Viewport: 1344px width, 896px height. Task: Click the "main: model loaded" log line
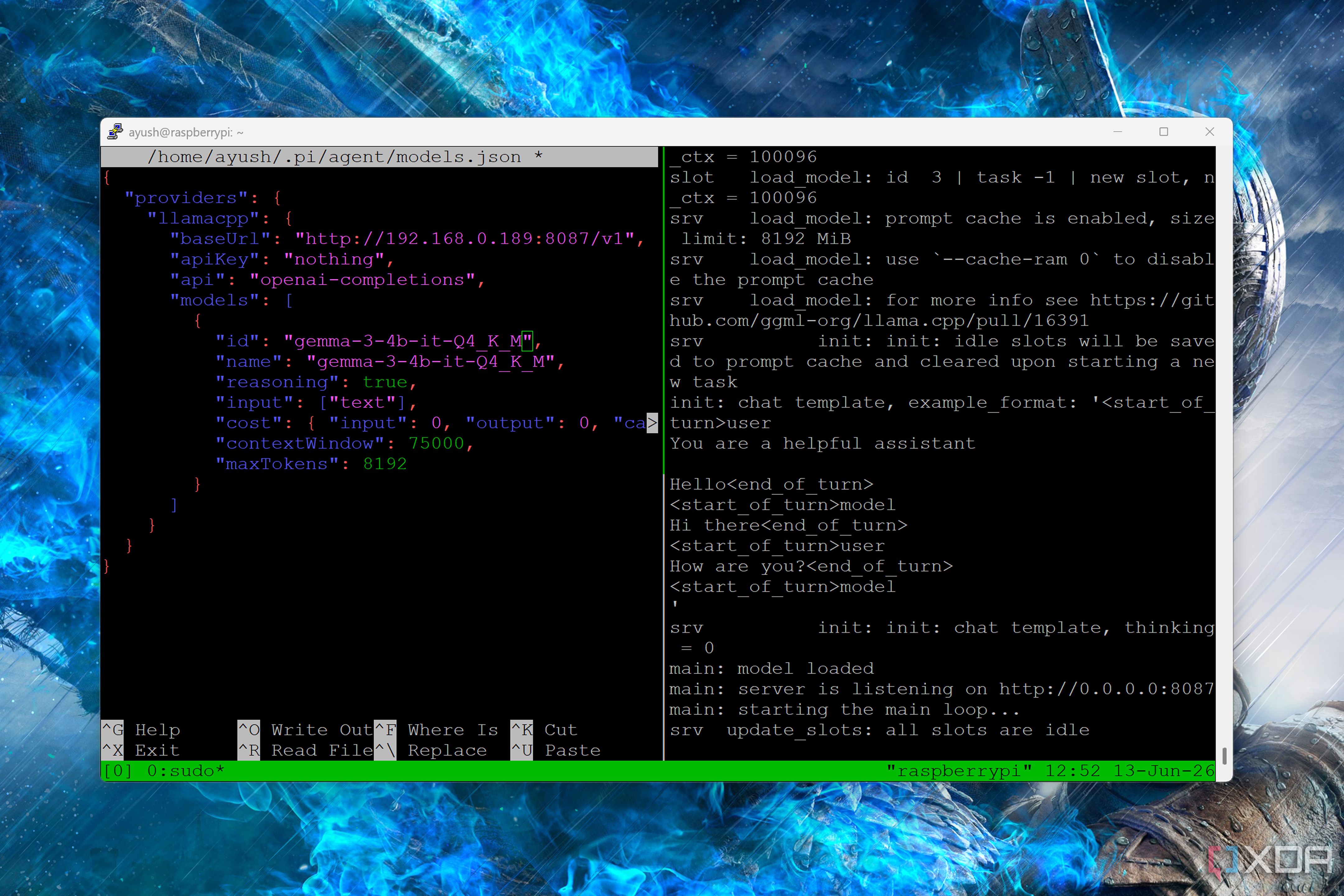coord(772,669)
